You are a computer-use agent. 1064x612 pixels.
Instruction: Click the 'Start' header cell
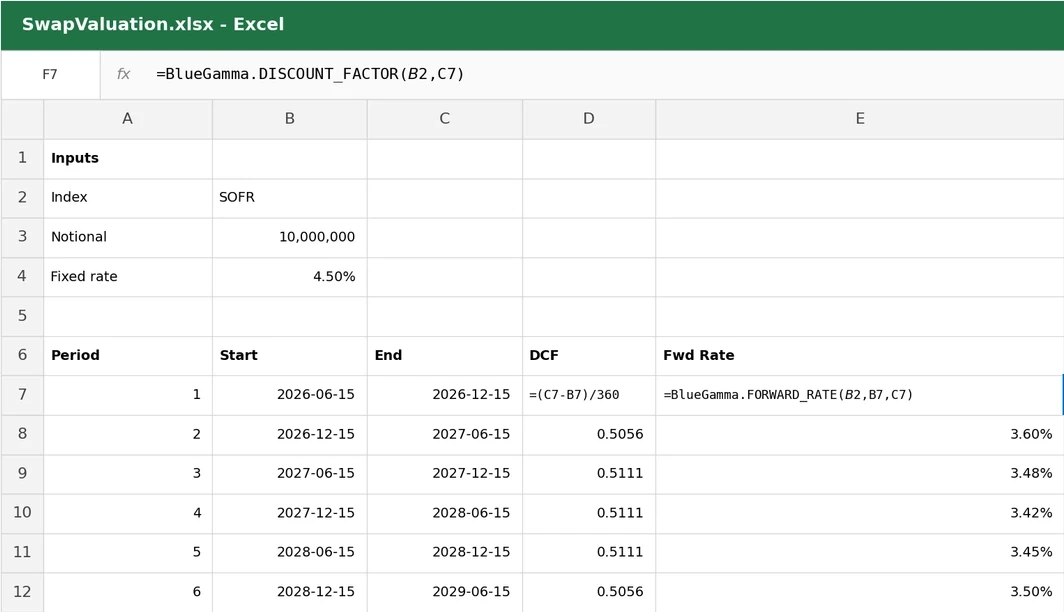click(x=290, y=356)
